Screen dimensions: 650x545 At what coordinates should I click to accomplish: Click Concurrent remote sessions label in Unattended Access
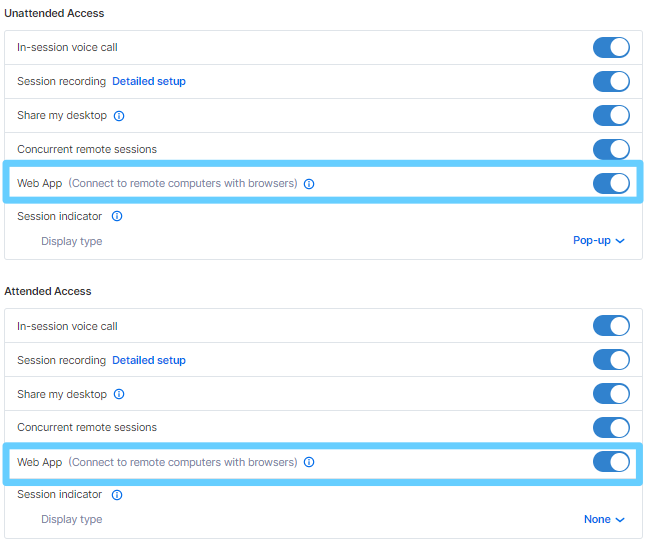pyautogui.click(x=87, y=149)
